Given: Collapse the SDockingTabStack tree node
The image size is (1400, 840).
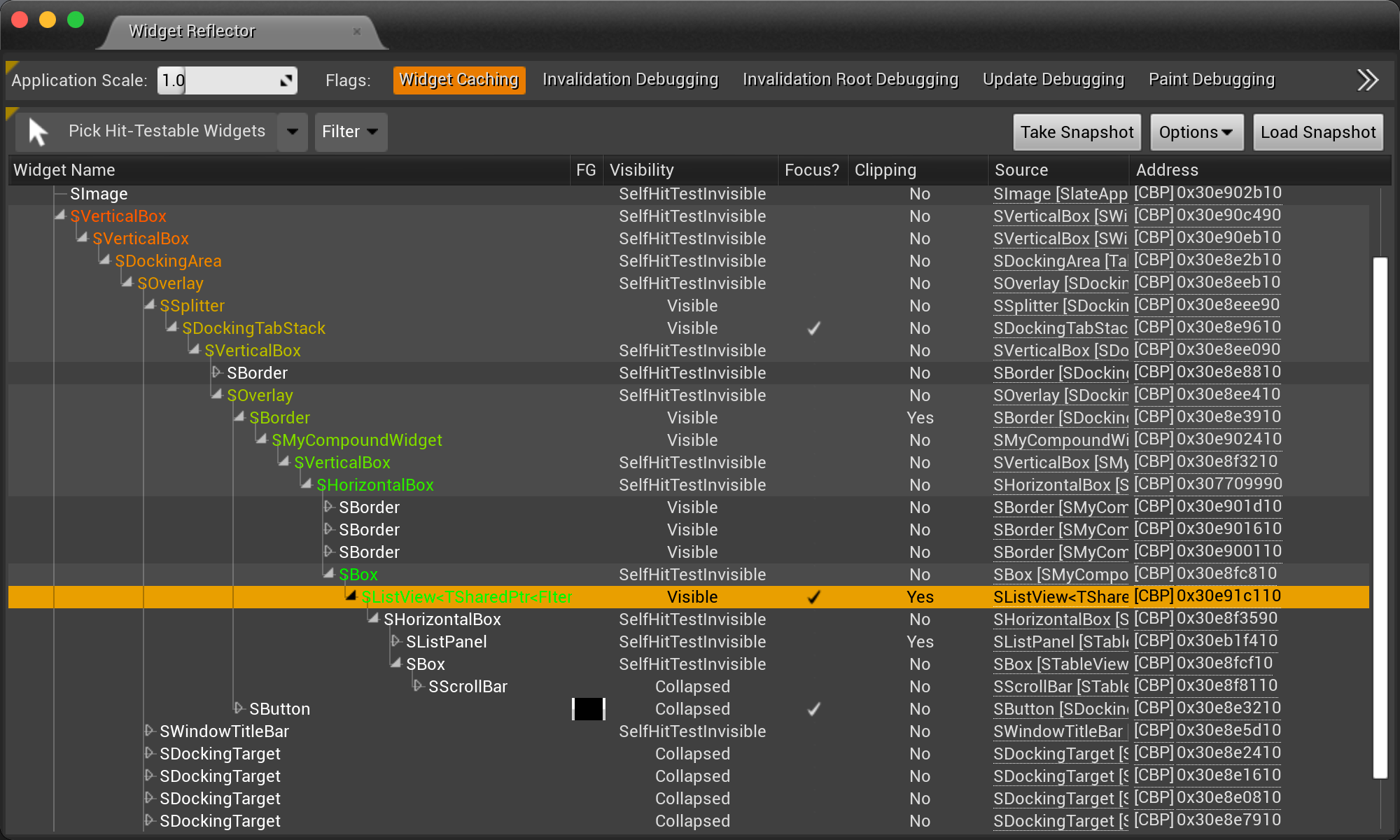Looking at the screenshot, I should pos(172,327).
